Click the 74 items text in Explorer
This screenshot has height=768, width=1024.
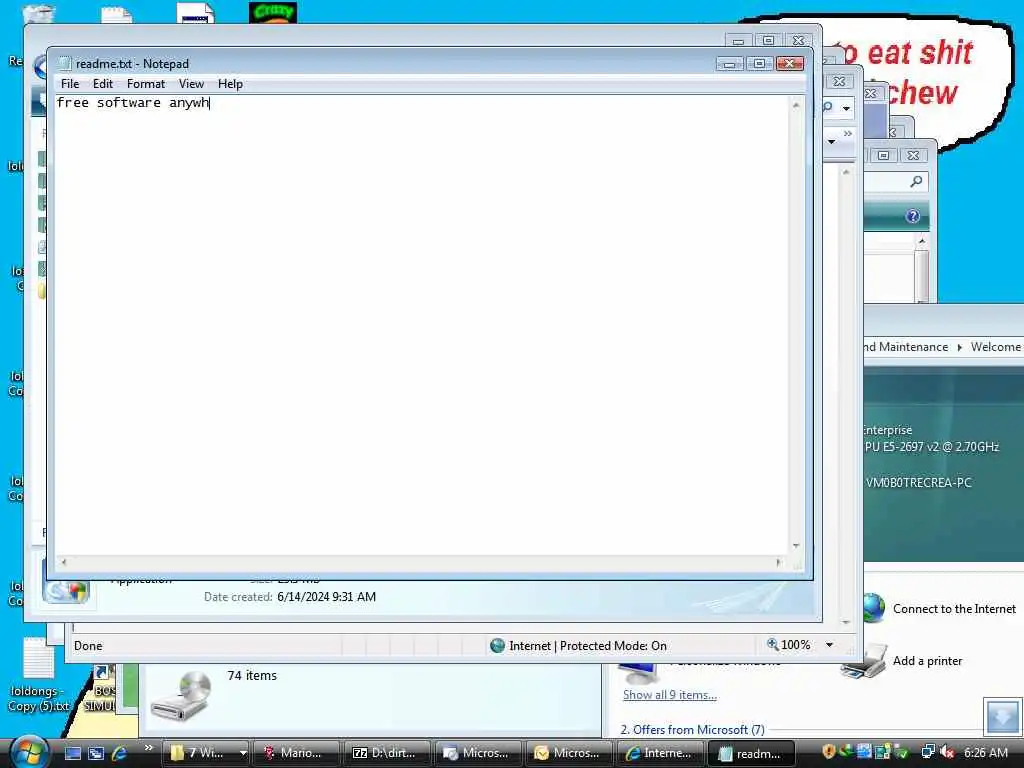(x=252, y=675)
